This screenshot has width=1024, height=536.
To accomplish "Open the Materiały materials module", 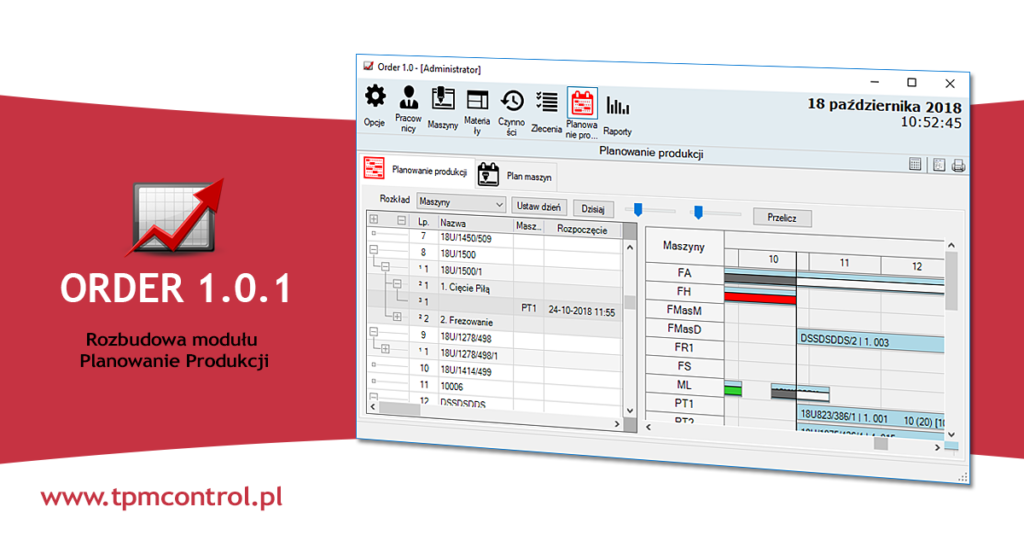I will click(x=477, y=112).
